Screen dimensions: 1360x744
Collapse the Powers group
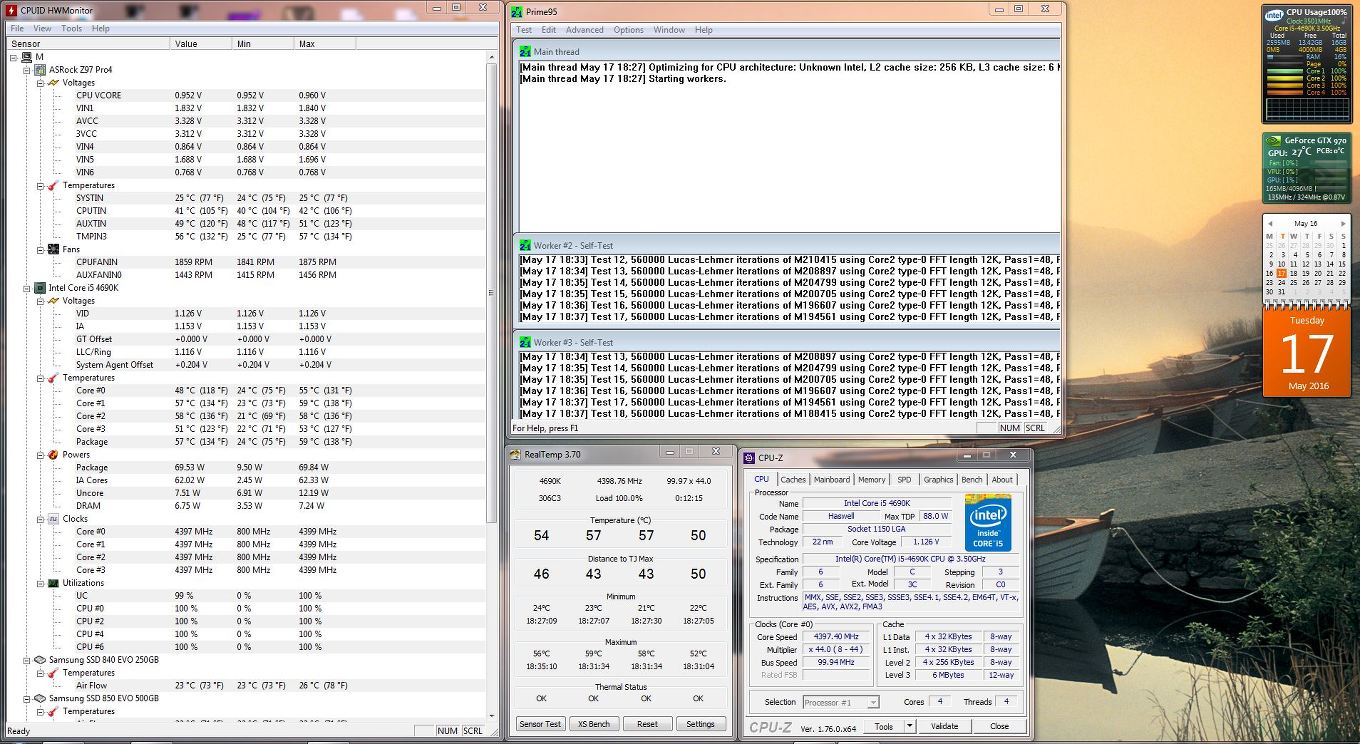tap(41, 455)
